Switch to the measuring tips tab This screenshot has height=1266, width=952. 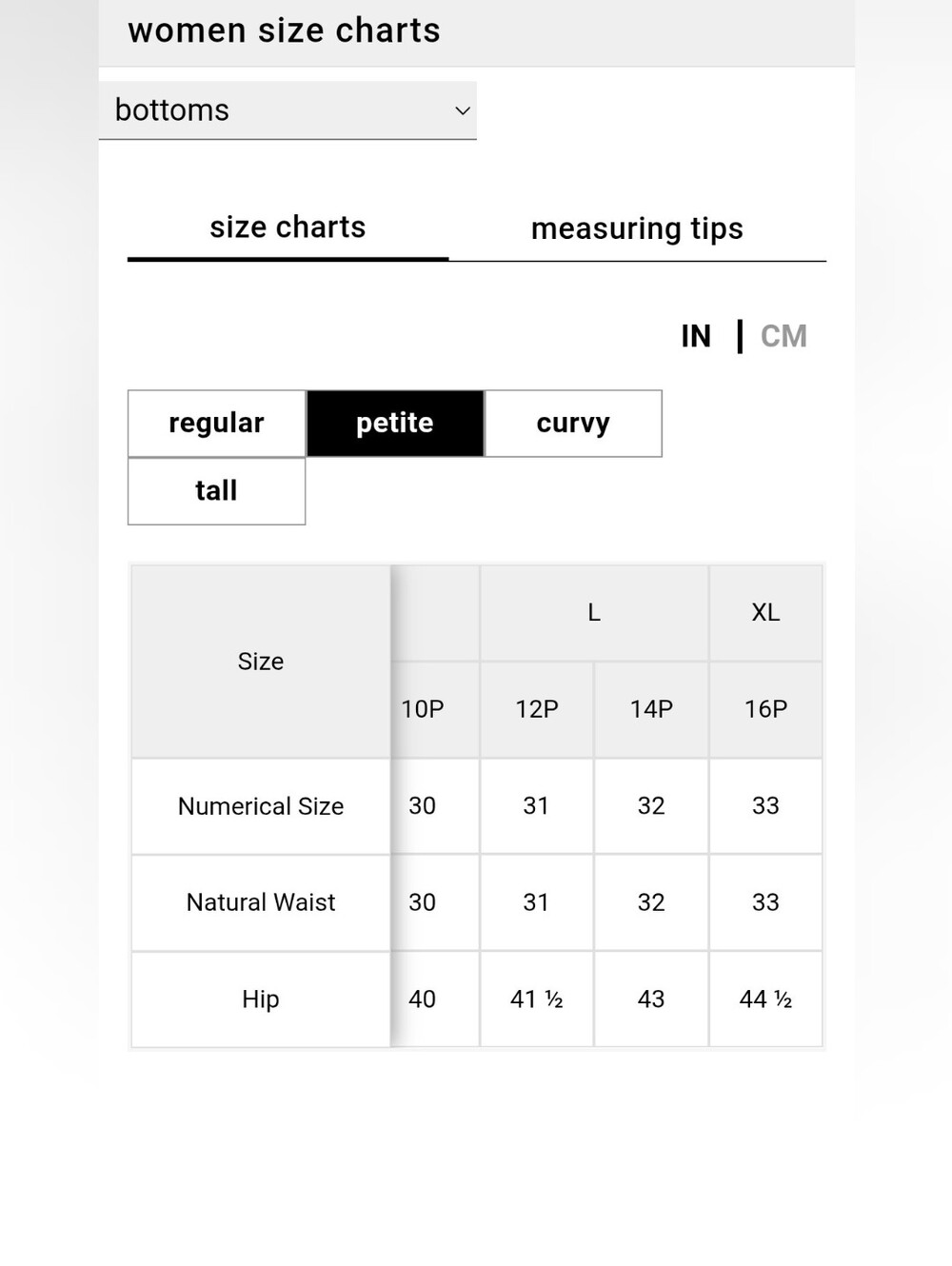[637, 228]
